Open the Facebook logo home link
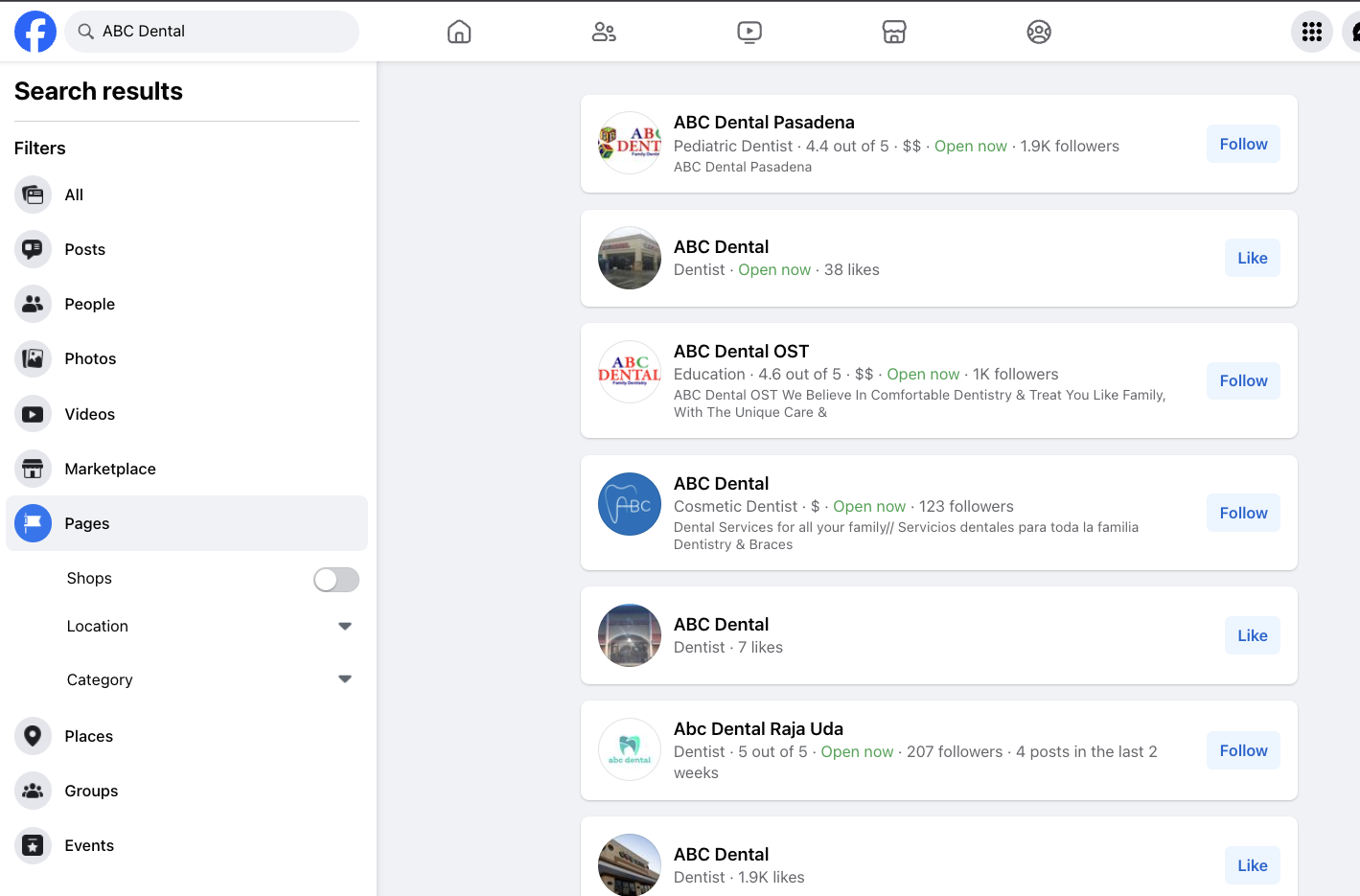Screen dimensions: 1360x896 point(35,32)
